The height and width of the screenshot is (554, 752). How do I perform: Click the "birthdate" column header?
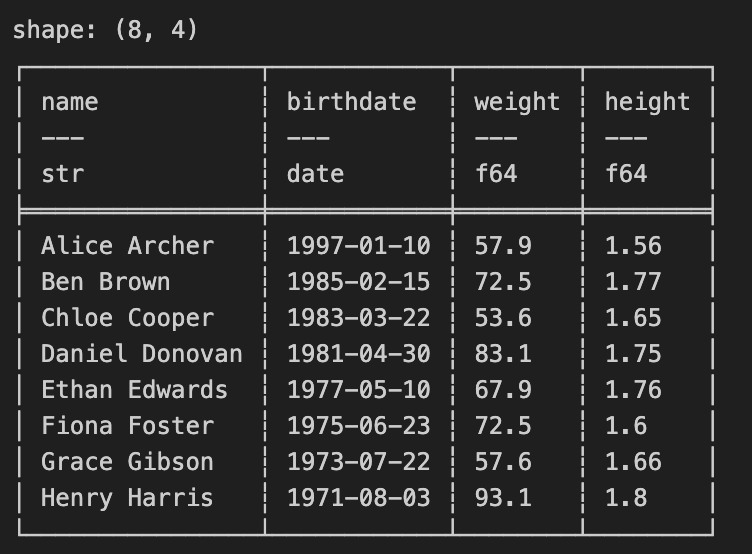(351, 102)
